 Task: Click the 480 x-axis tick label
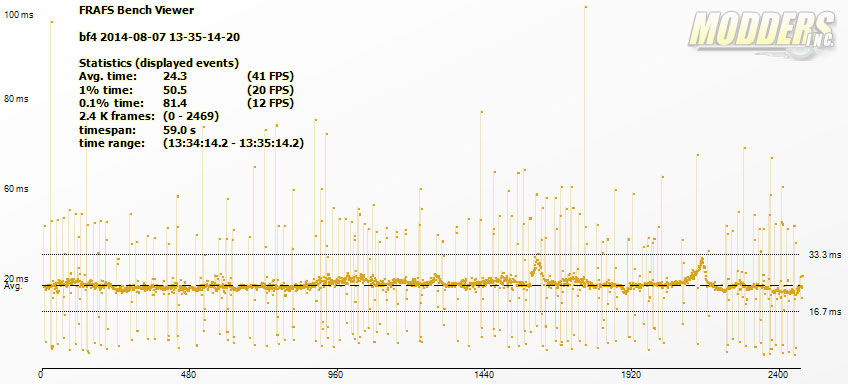pyautogui.click(x=189, y=374)
